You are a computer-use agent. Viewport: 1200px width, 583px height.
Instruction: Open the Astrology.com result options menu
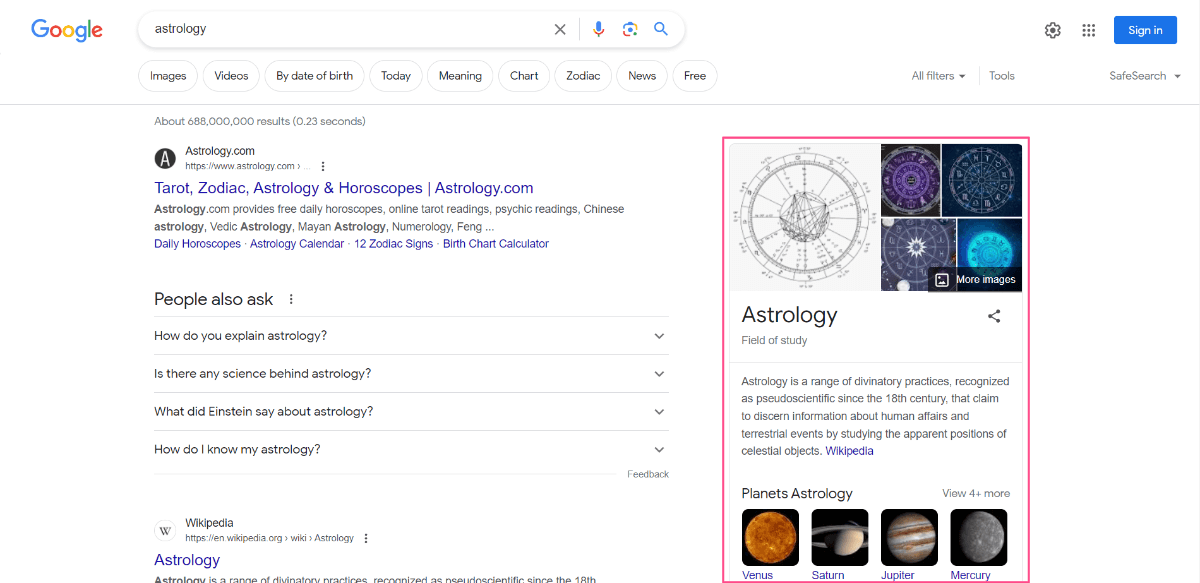[323, 166]
